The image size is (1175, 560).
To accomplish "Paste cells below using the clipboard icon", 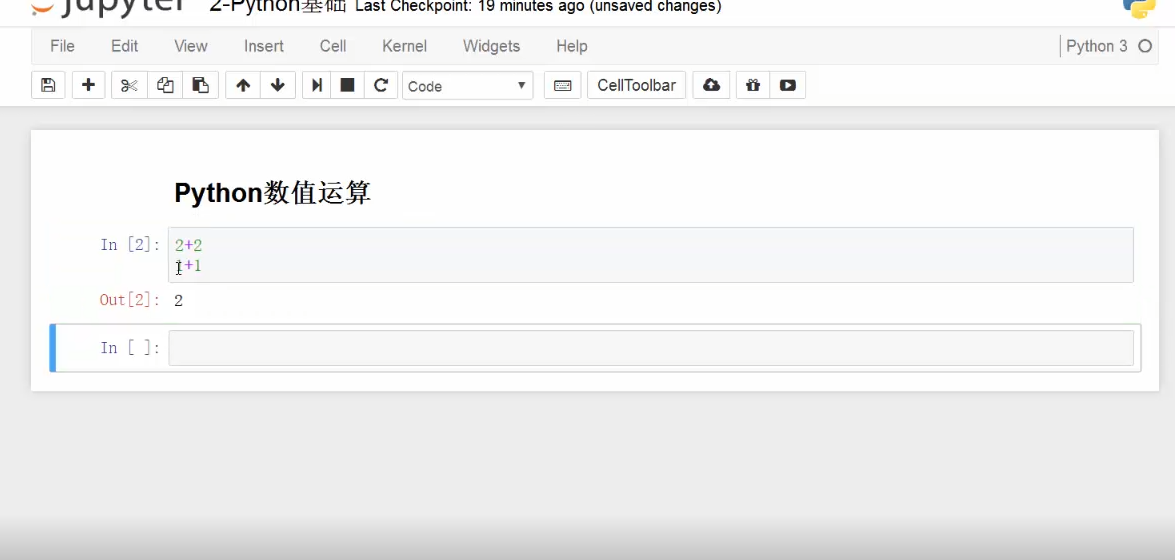I will point(201,86).
